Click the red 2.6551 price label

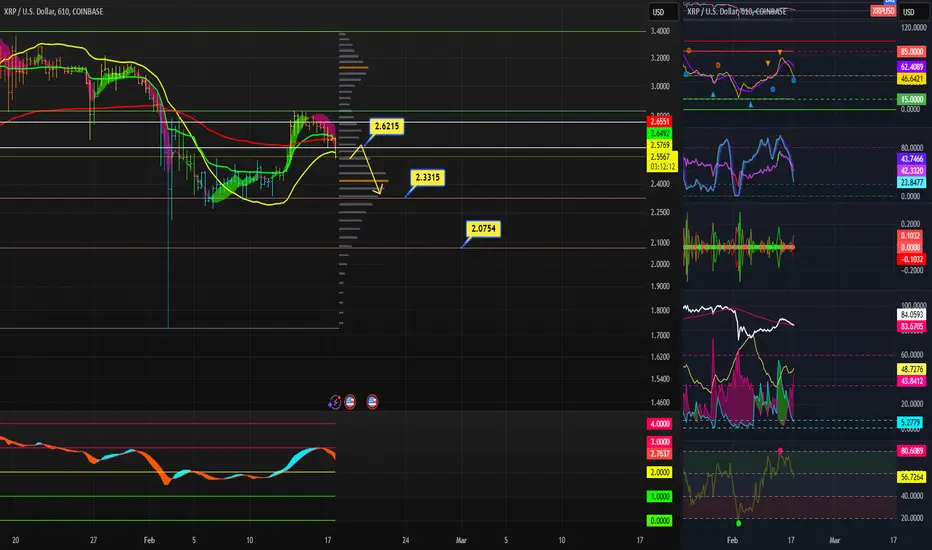pos(660,121)
